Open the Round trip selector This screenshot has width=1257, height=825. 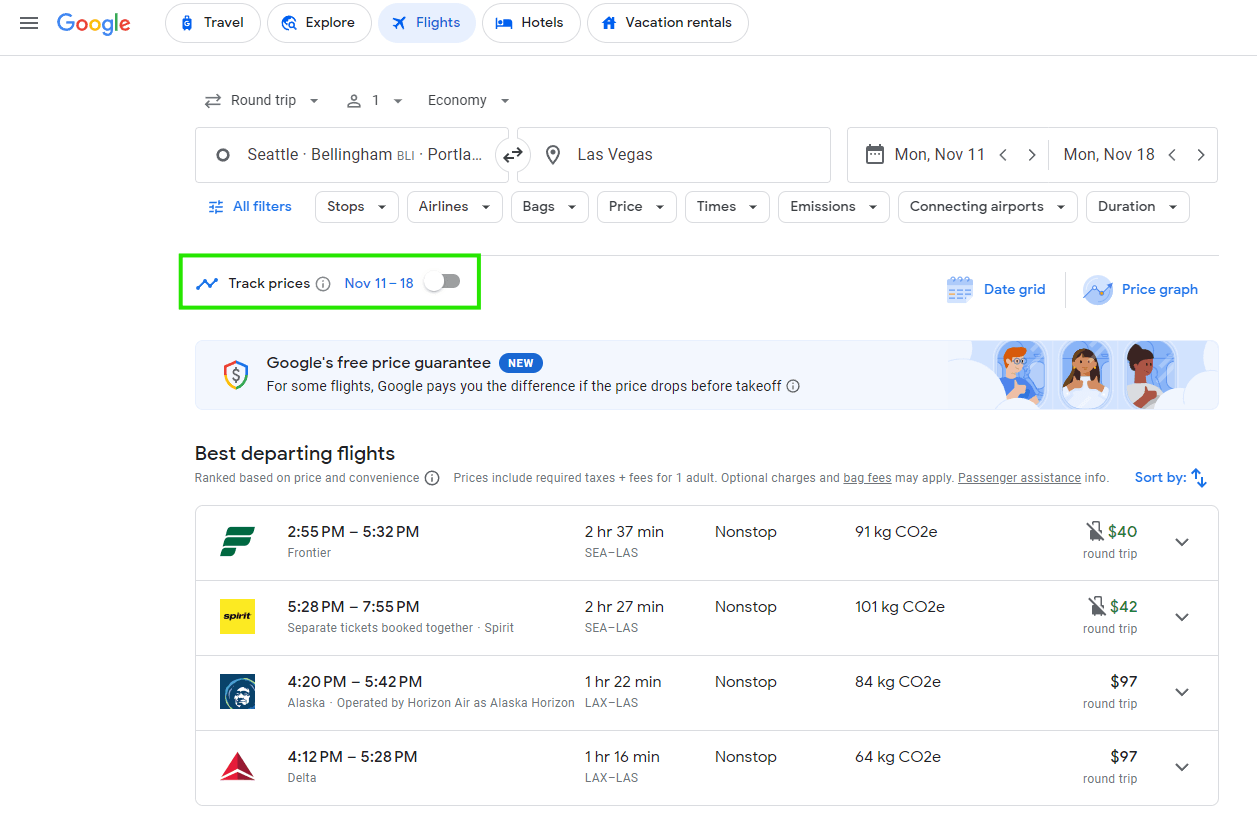pos(261,100)
